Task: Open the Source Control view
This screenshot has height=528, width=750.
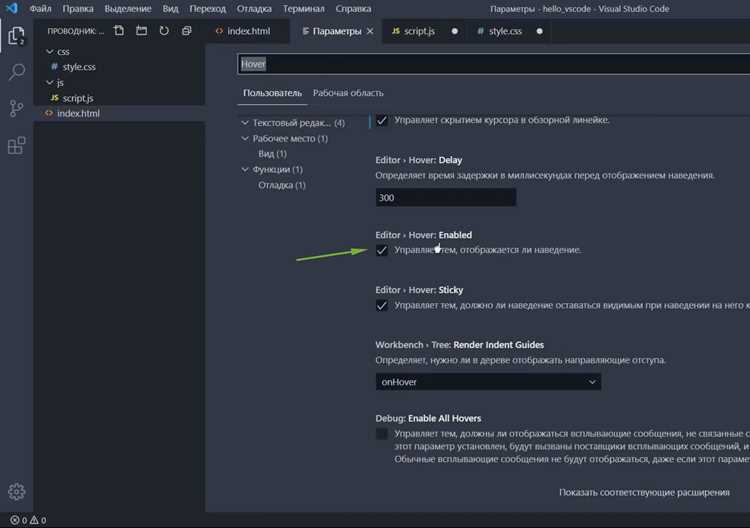Action: point(16,109)
